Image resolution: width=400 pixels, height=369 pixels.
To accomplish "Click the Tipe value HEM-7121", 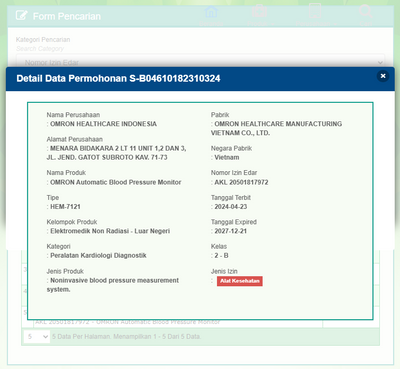I will (65, 207).
